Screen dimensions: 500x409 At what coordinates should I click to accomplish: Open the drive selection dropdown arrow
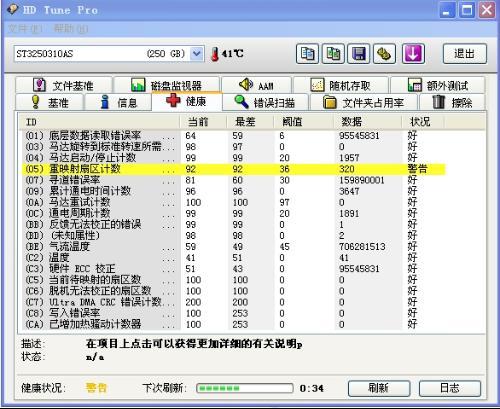[x=197, y=53]
